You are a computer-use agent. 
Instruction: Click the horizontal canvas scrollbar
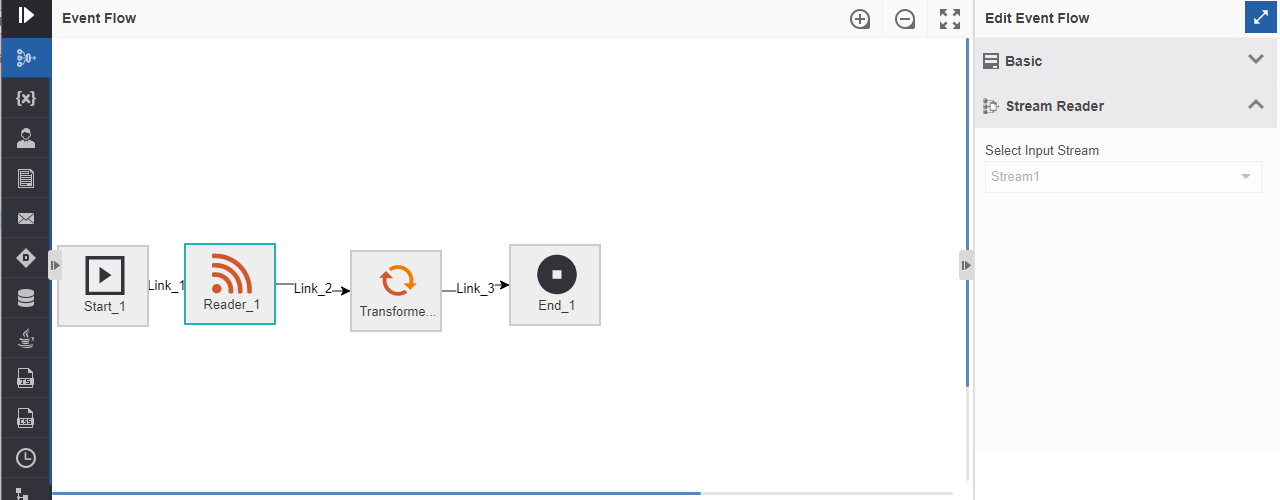pyautogui.click(x=376, y=494)
